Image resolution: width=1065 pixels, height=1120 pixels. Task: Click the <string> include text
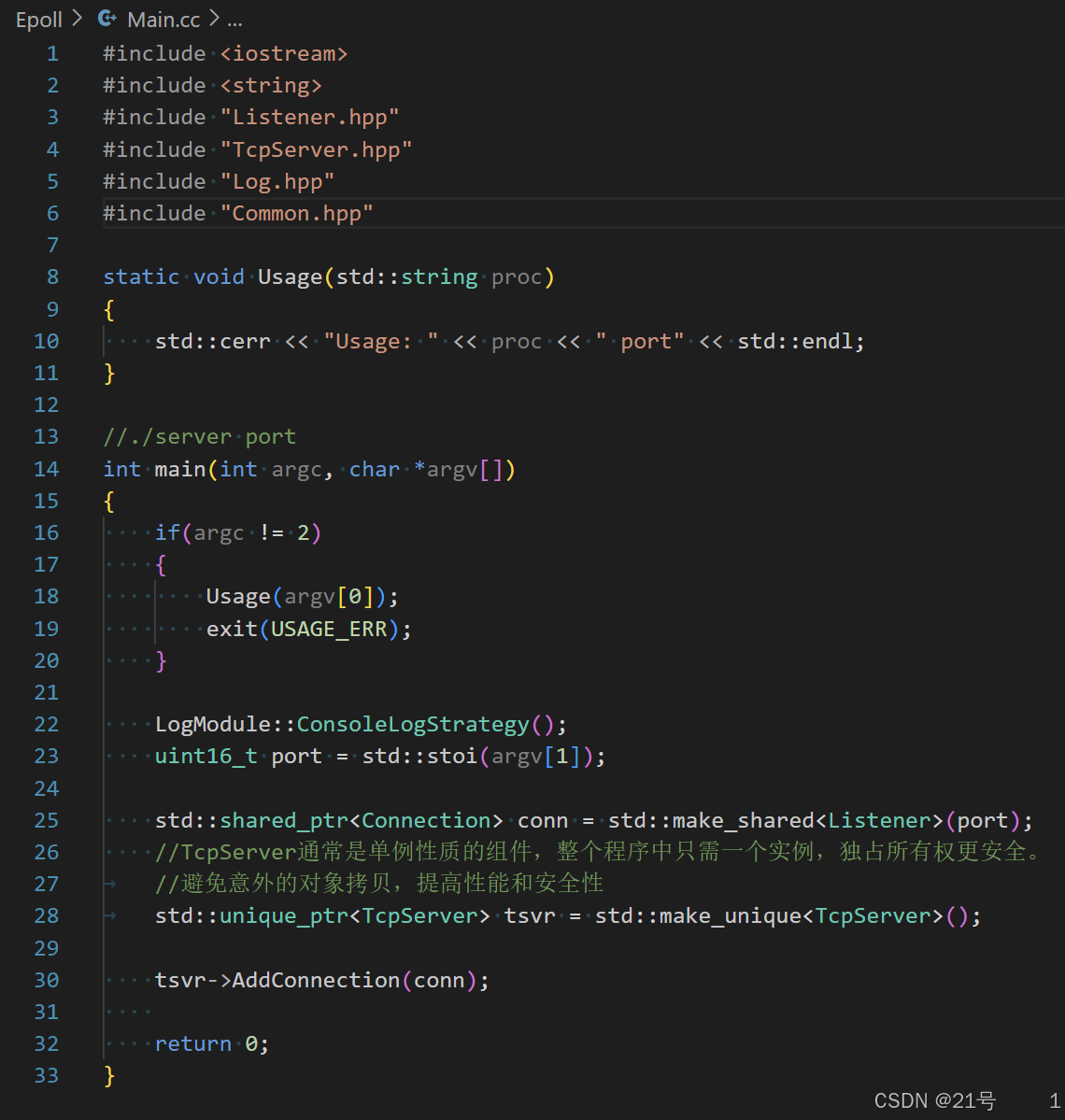point(271,86)
